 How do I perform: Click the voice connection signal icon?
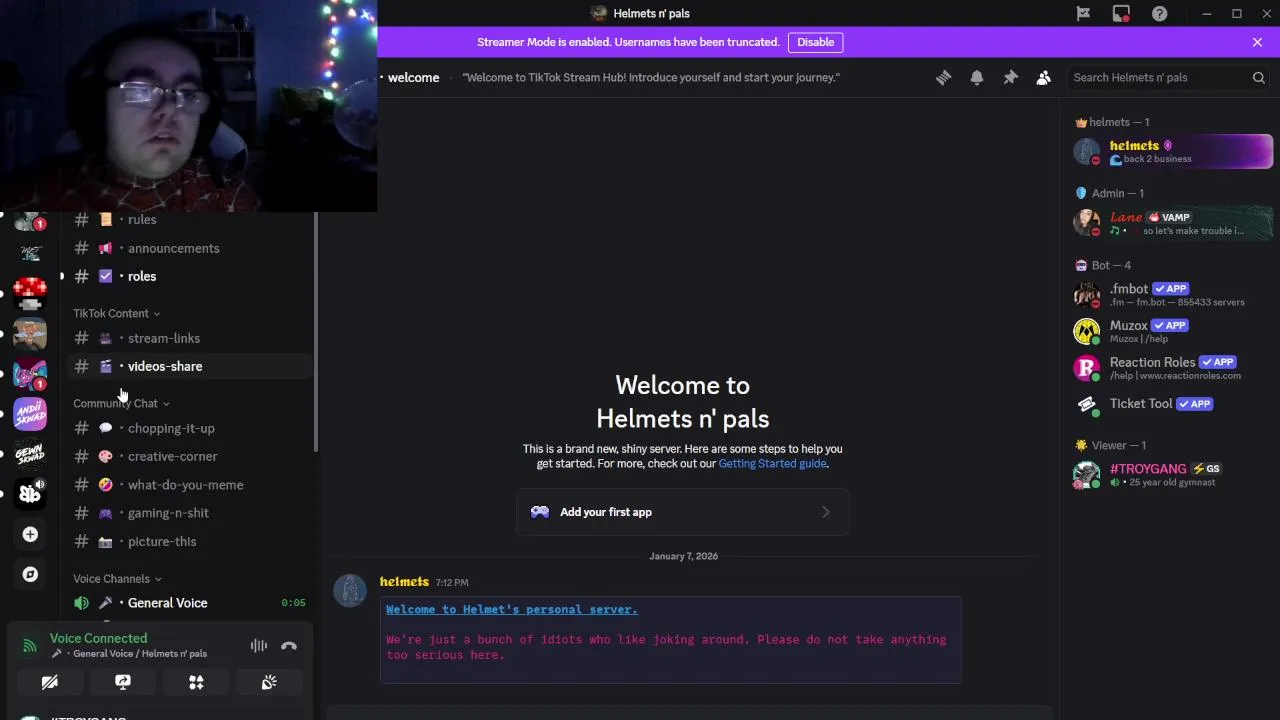(30, 646)
